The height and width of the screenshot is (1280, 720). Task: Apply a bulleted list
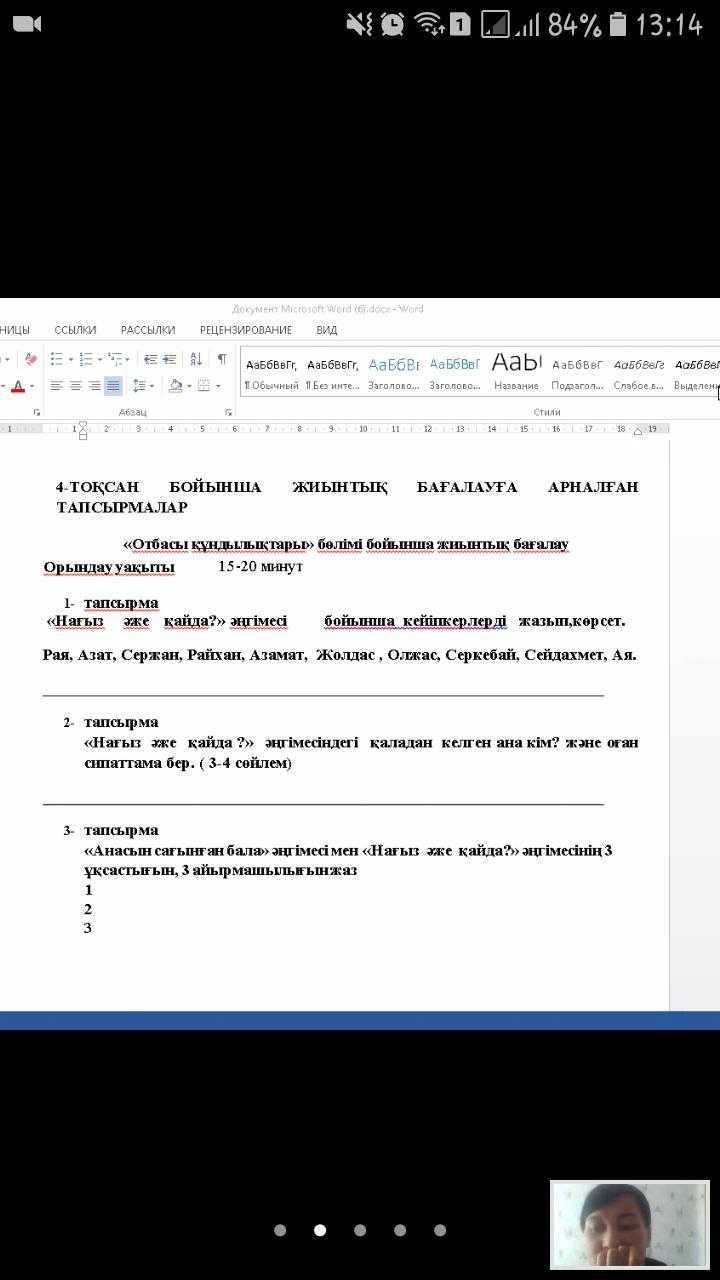[56, 359]
